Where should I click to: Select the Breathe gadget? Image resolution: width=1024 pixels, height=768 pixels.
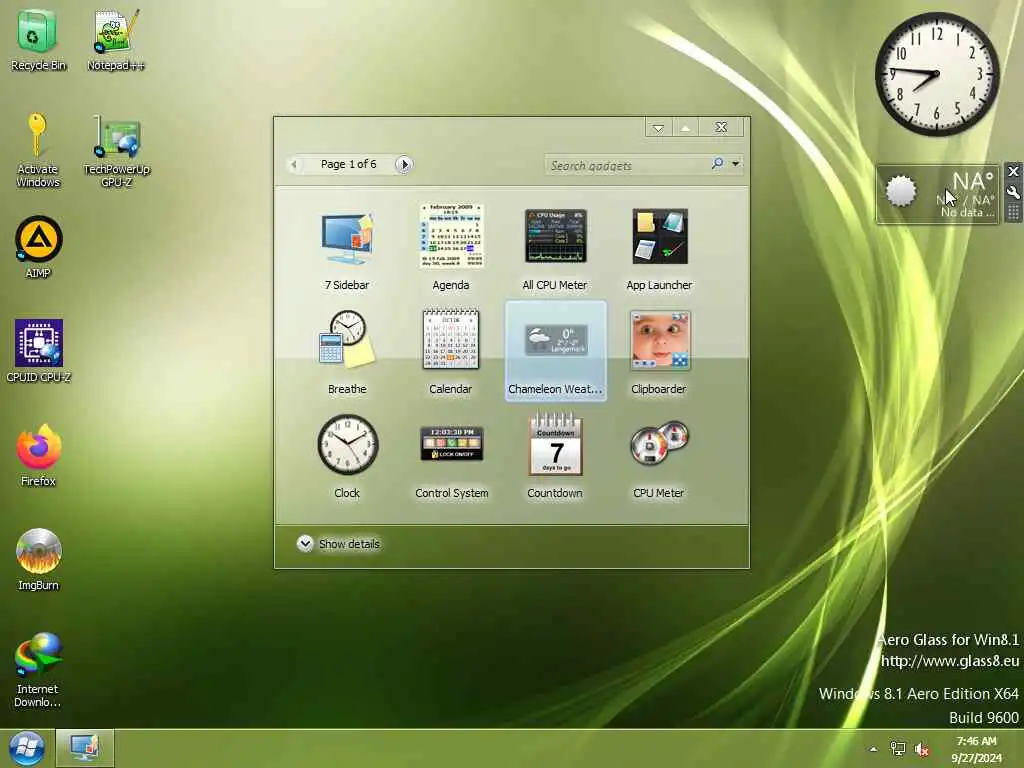(x=347, y=351)
